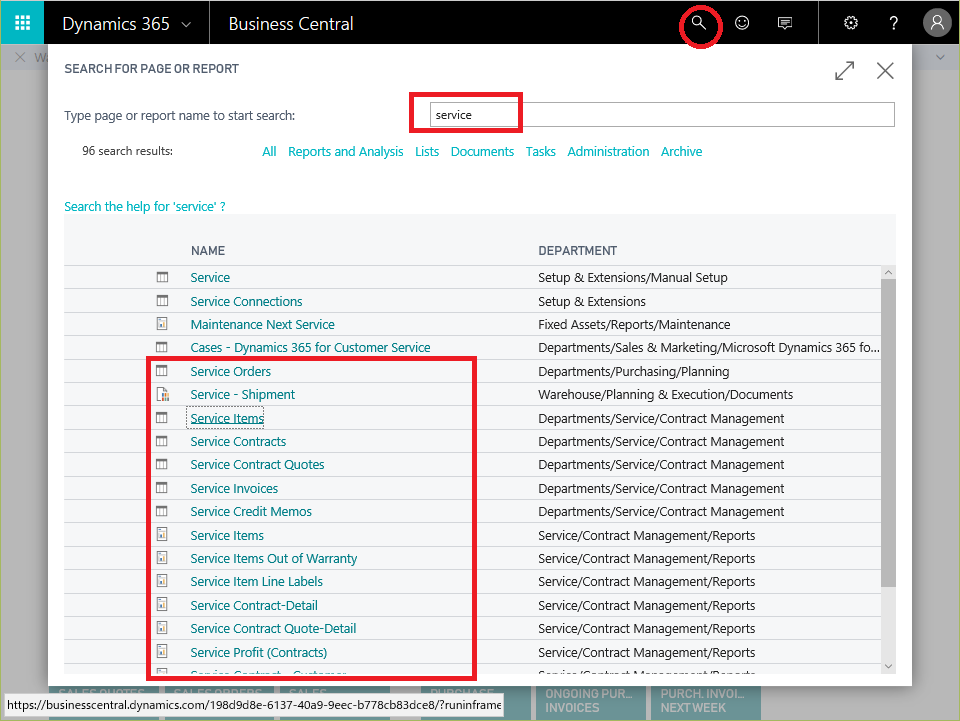Filter results by Lists

click(x=427, y=152)
